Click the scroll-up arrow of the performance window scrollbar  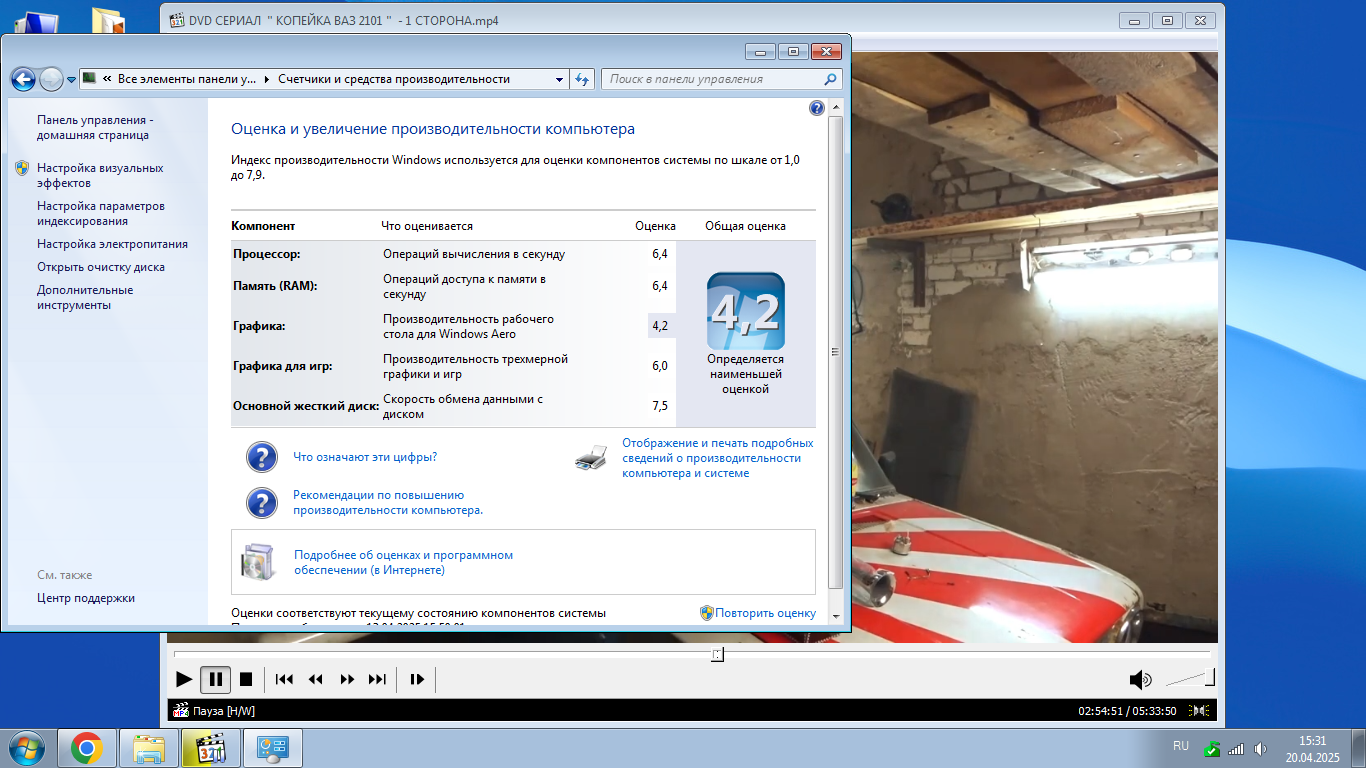[x=836, y=108]
